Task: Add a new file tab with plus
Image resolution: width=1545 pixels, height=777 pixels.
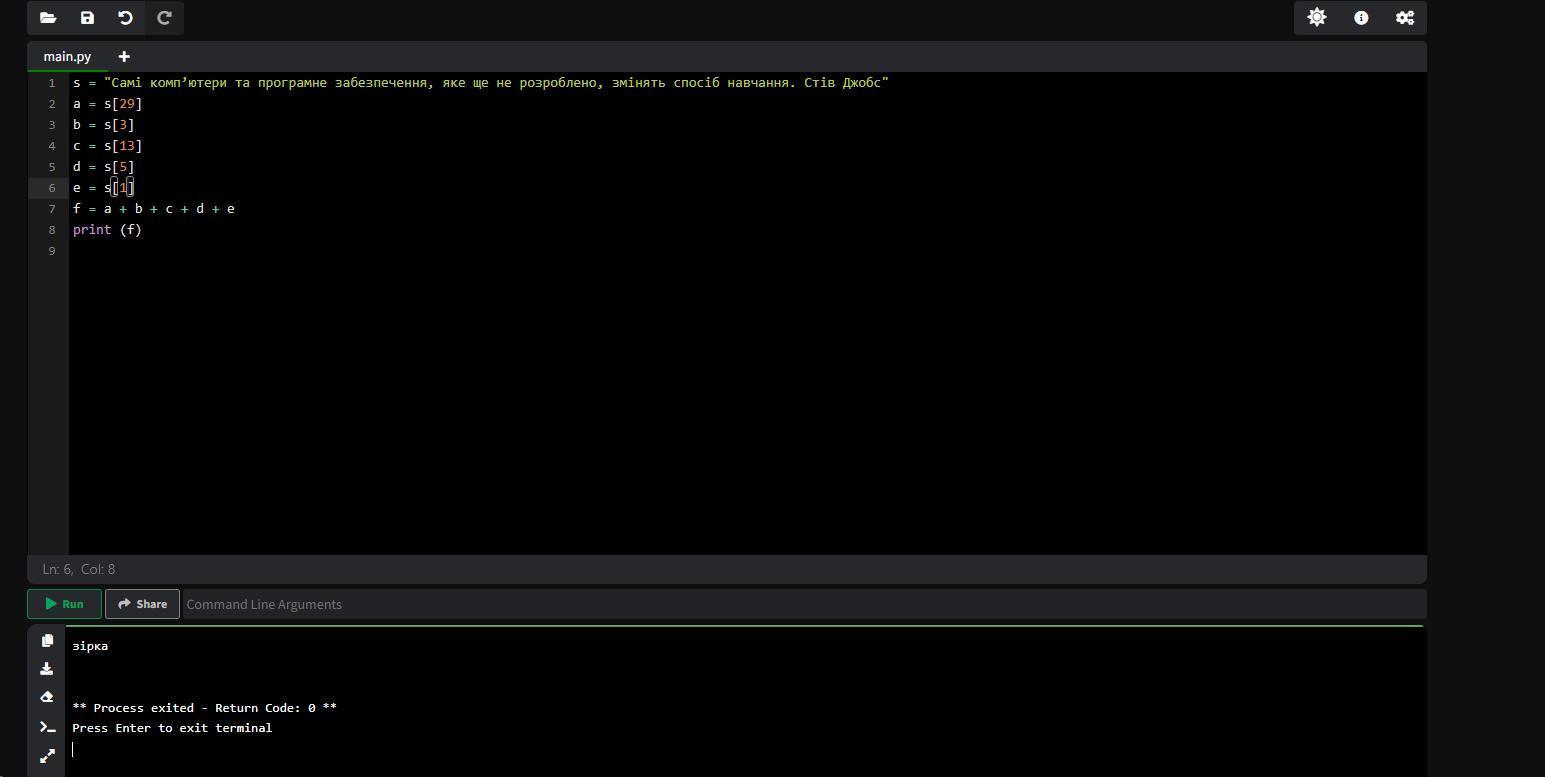Action: point(124,57)
